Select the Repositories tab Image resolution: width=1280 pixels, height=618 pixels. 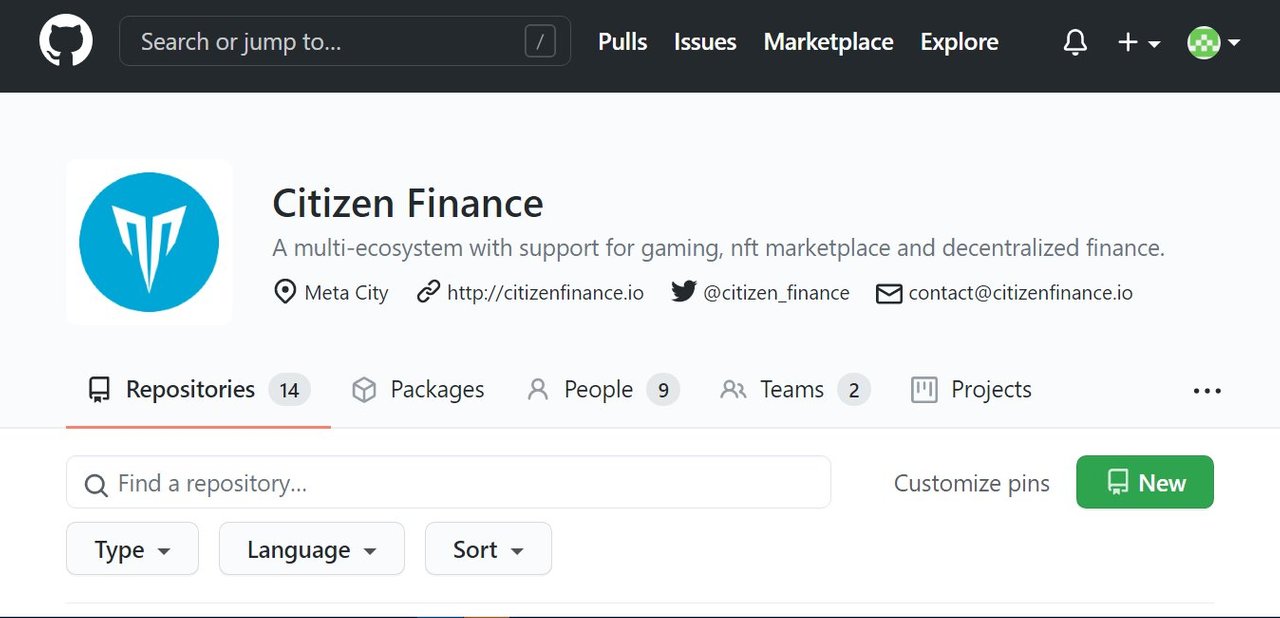click(198, 390)
